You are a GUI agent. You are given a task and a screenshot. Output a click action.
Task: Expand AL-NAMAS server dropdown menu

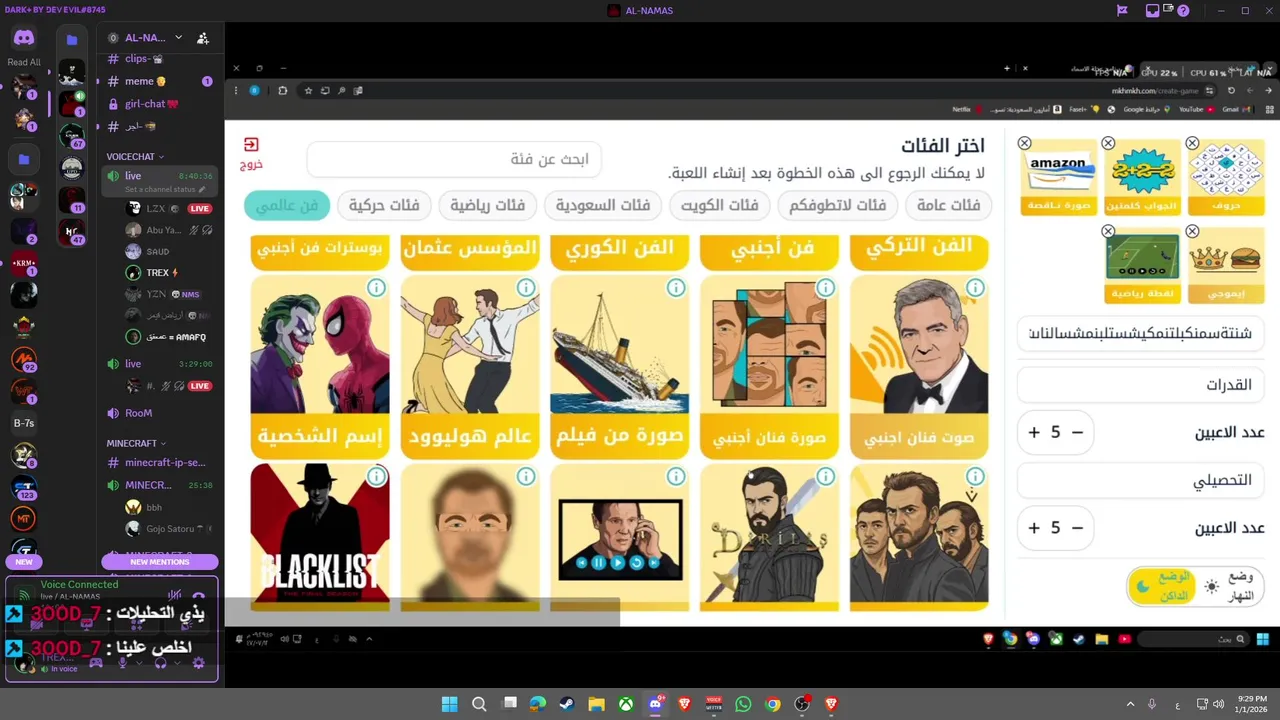[x=179, y=38]
